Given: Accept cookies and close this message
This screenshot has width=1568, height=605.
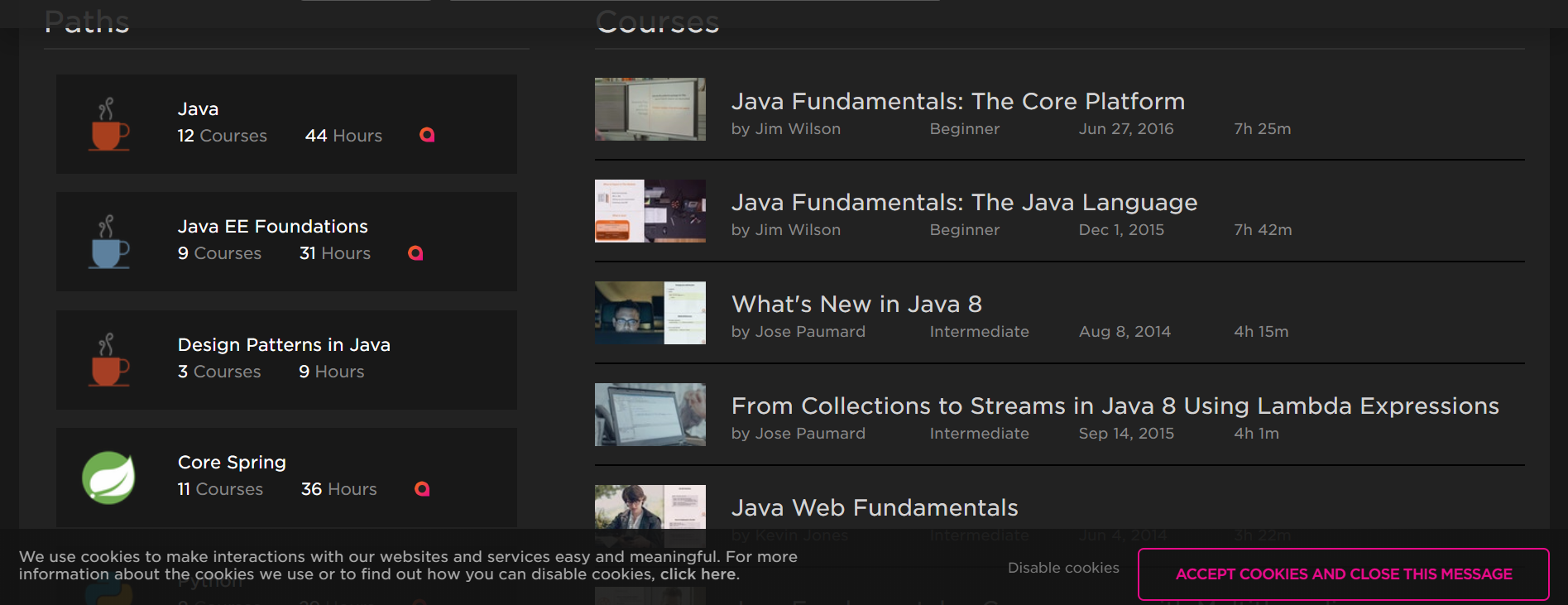Looking at the screenshot, I should click(1343, 574).
